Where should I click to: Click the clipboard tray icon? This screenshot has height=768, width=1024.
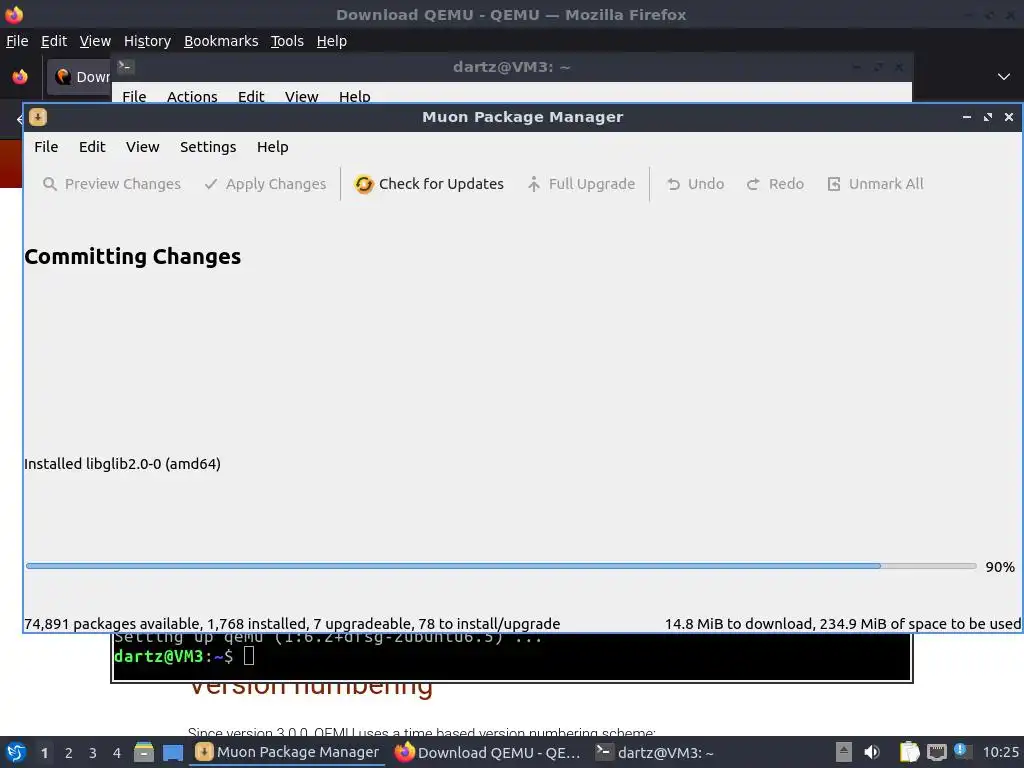click(909, 752)
